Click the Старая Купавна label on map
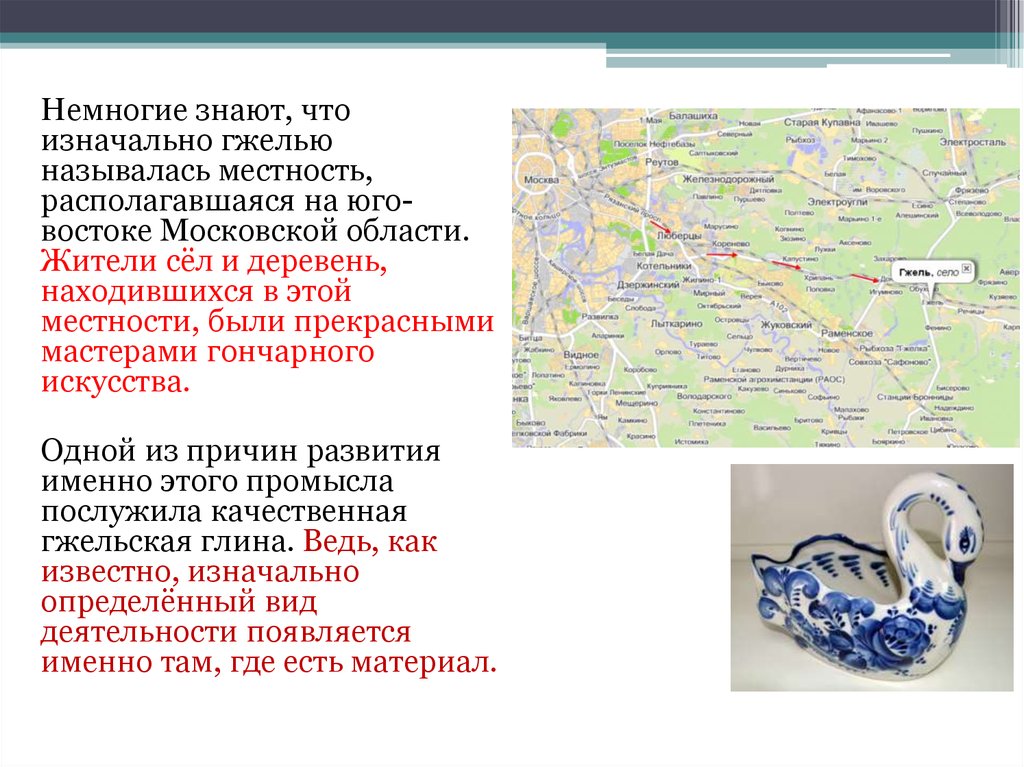This screenshot has height=767, width=1024. 821,122
